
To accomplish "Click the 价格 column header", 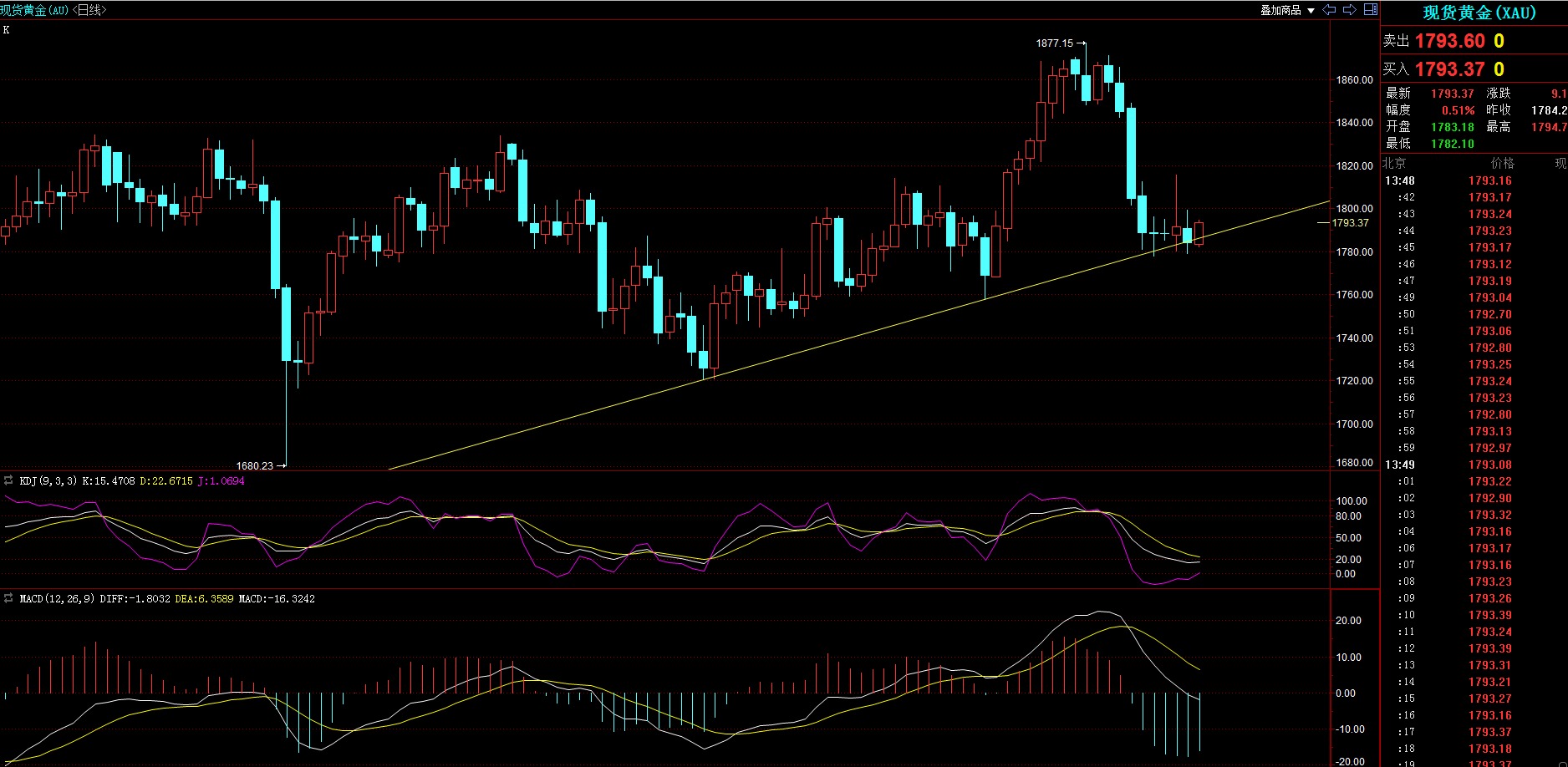I will pos(1503,163).
